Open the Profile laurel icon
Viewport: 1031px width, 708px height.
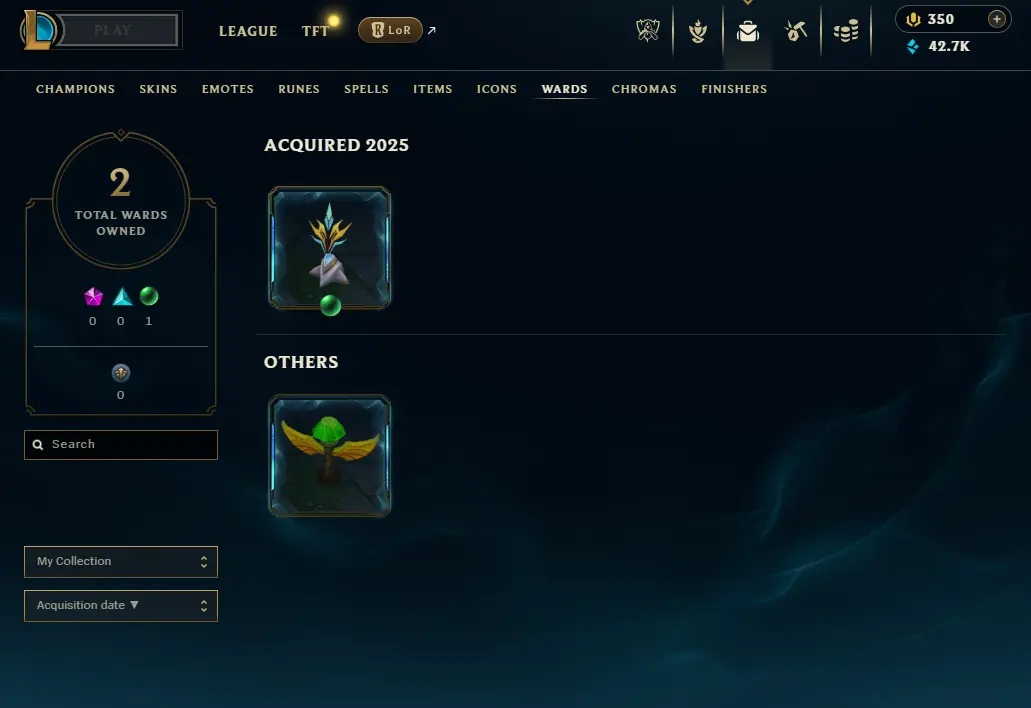coord(698,31)
